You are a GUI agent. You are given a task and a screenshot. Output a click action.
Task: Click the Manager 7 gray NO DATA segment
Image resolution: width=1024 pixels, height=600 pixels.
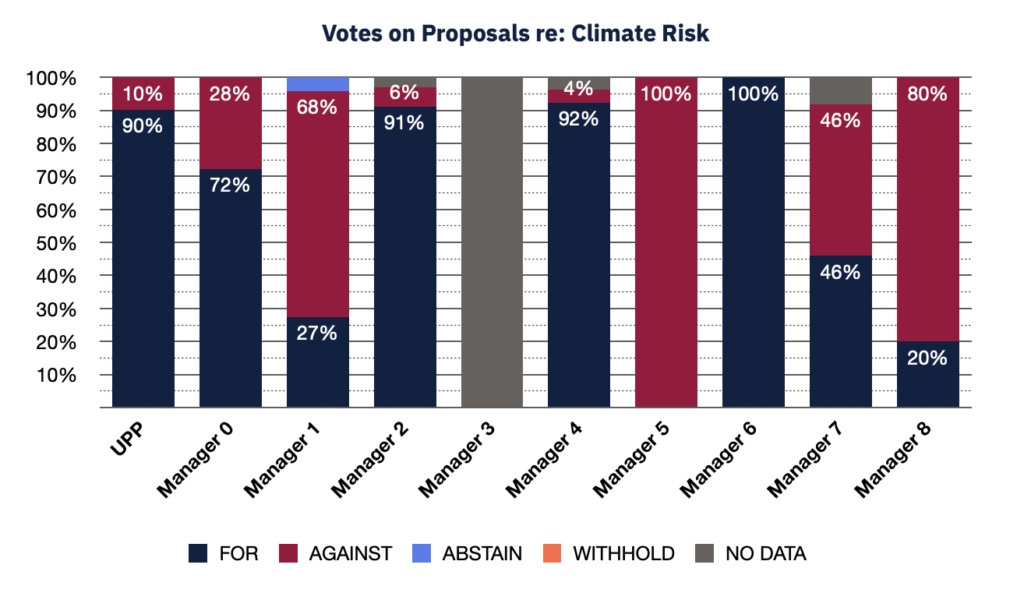click(841, 90)
